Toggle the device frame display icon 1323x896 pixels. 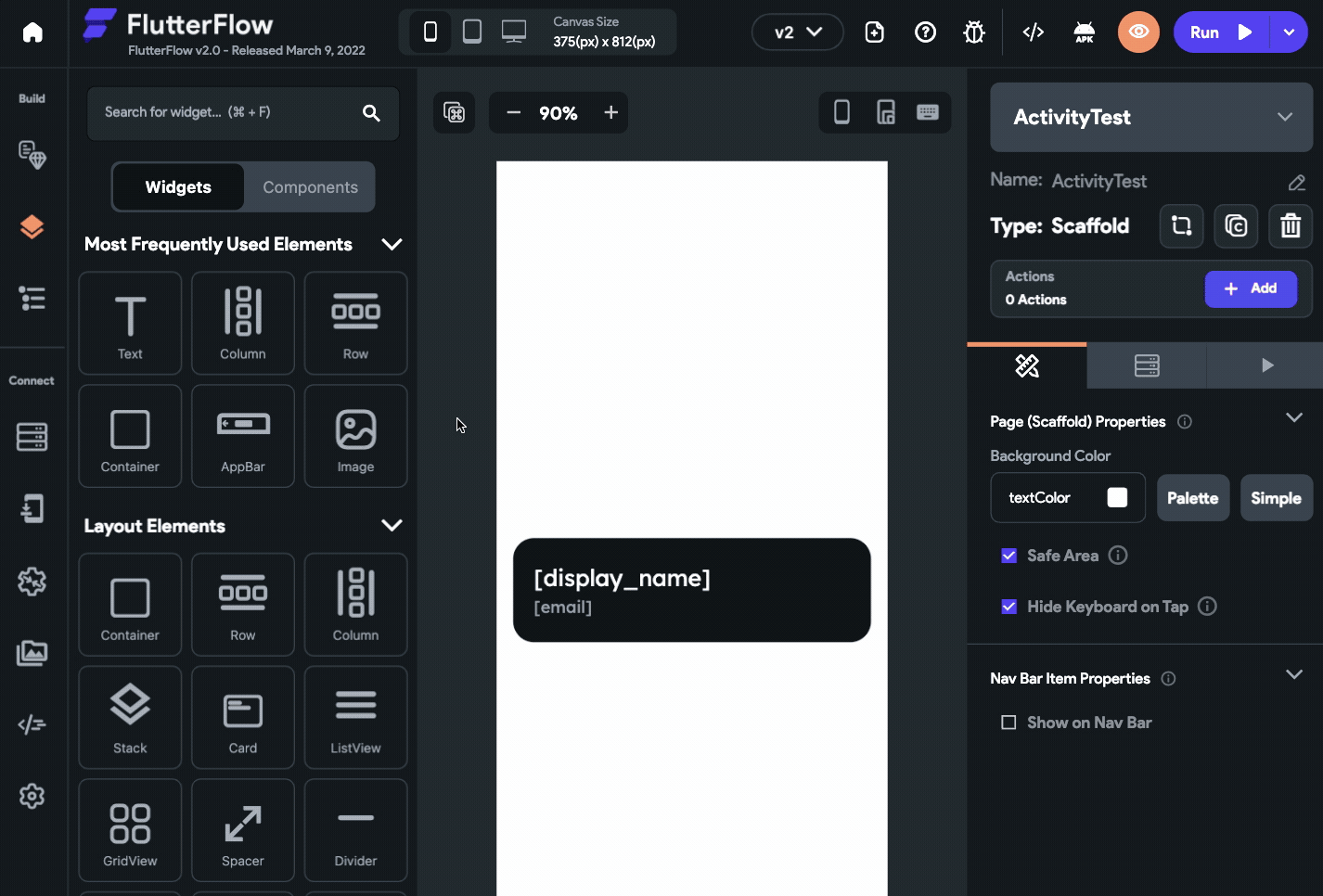841,112
